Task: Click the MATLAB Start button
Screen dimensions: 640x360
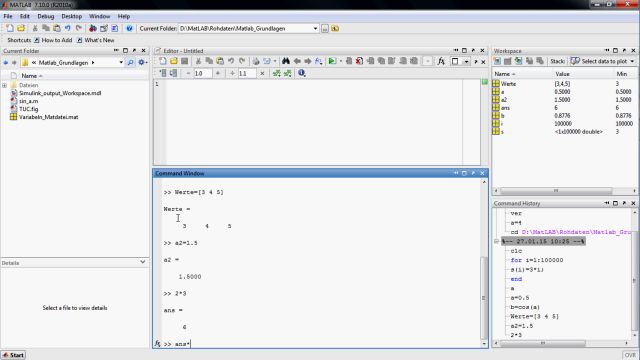Action: click(x=13, y=355)
